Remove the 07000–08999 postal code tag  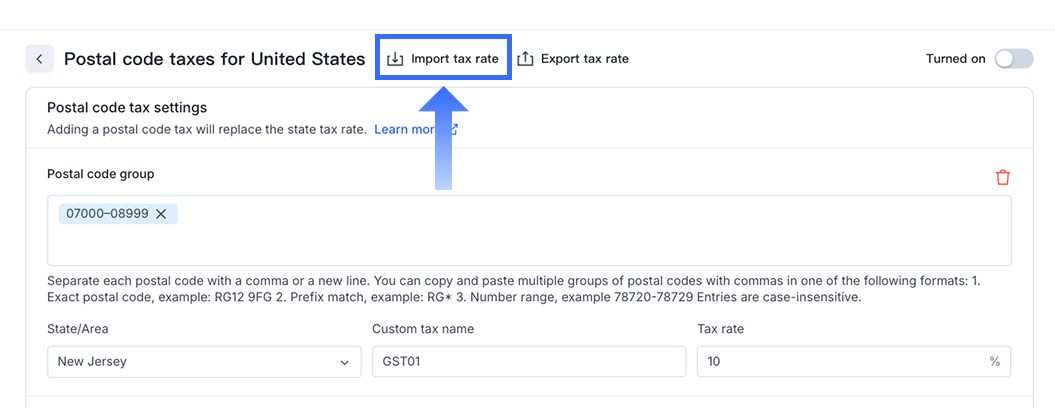click(x=161, y=214)
